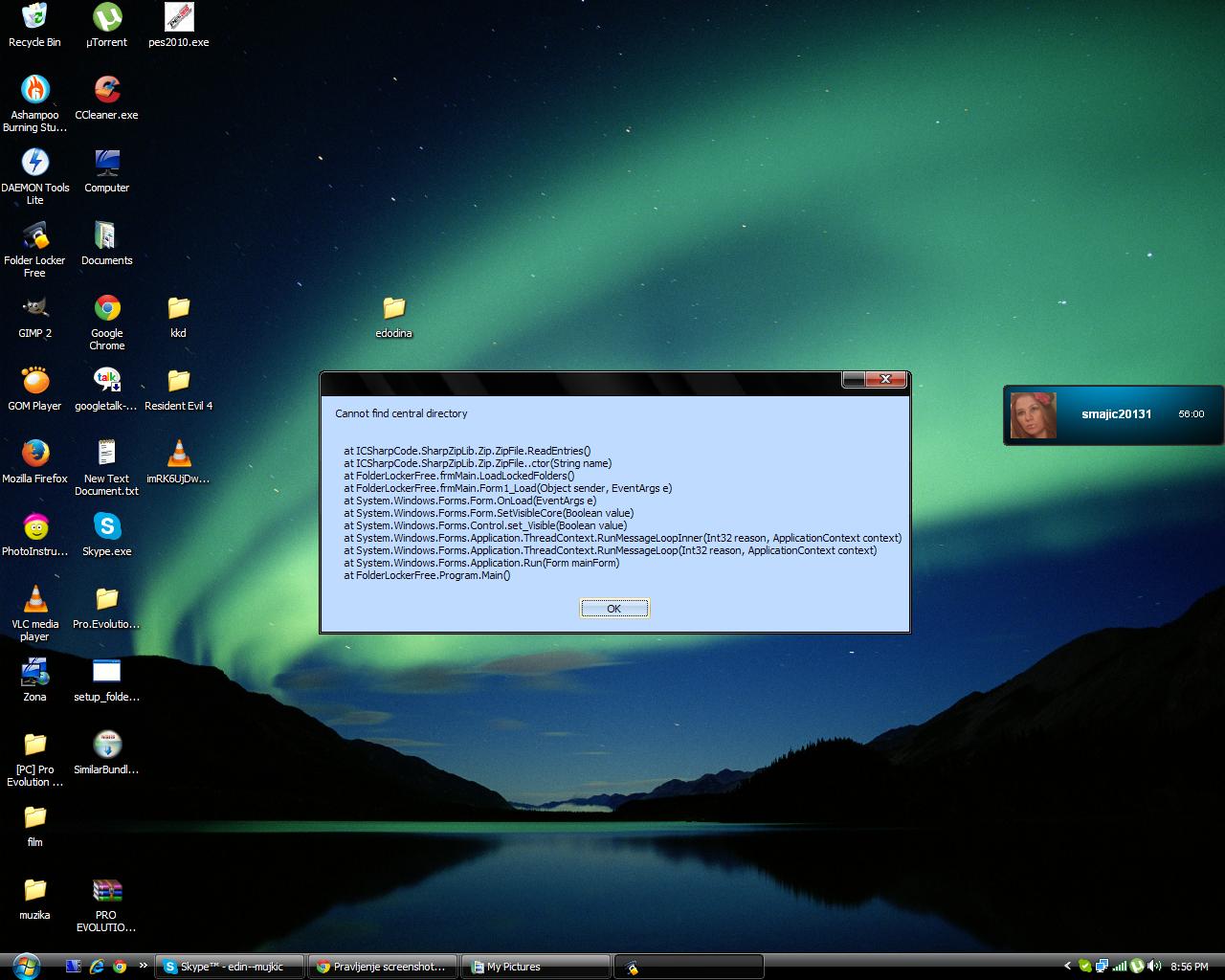1225x980 pixels.
Task: Select the PRO EVOLUTION WinRAR archive icon
Action: click(107, 904)
